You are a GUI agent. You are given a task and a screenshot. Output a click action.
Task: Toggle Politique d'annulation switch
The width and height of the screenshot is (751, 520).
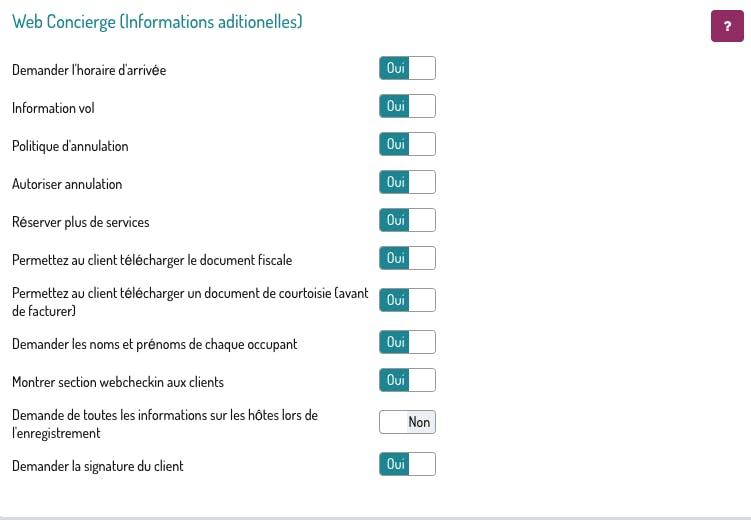(x=407, y=144)
